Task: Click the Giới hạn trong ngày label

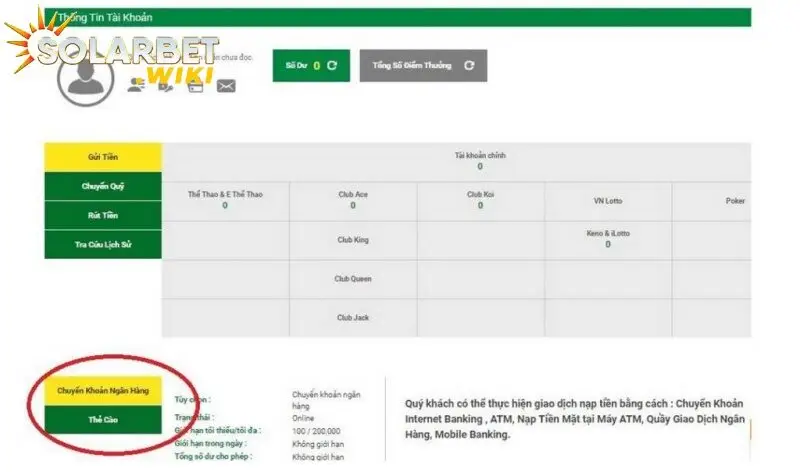Action: tap(211, 443)
